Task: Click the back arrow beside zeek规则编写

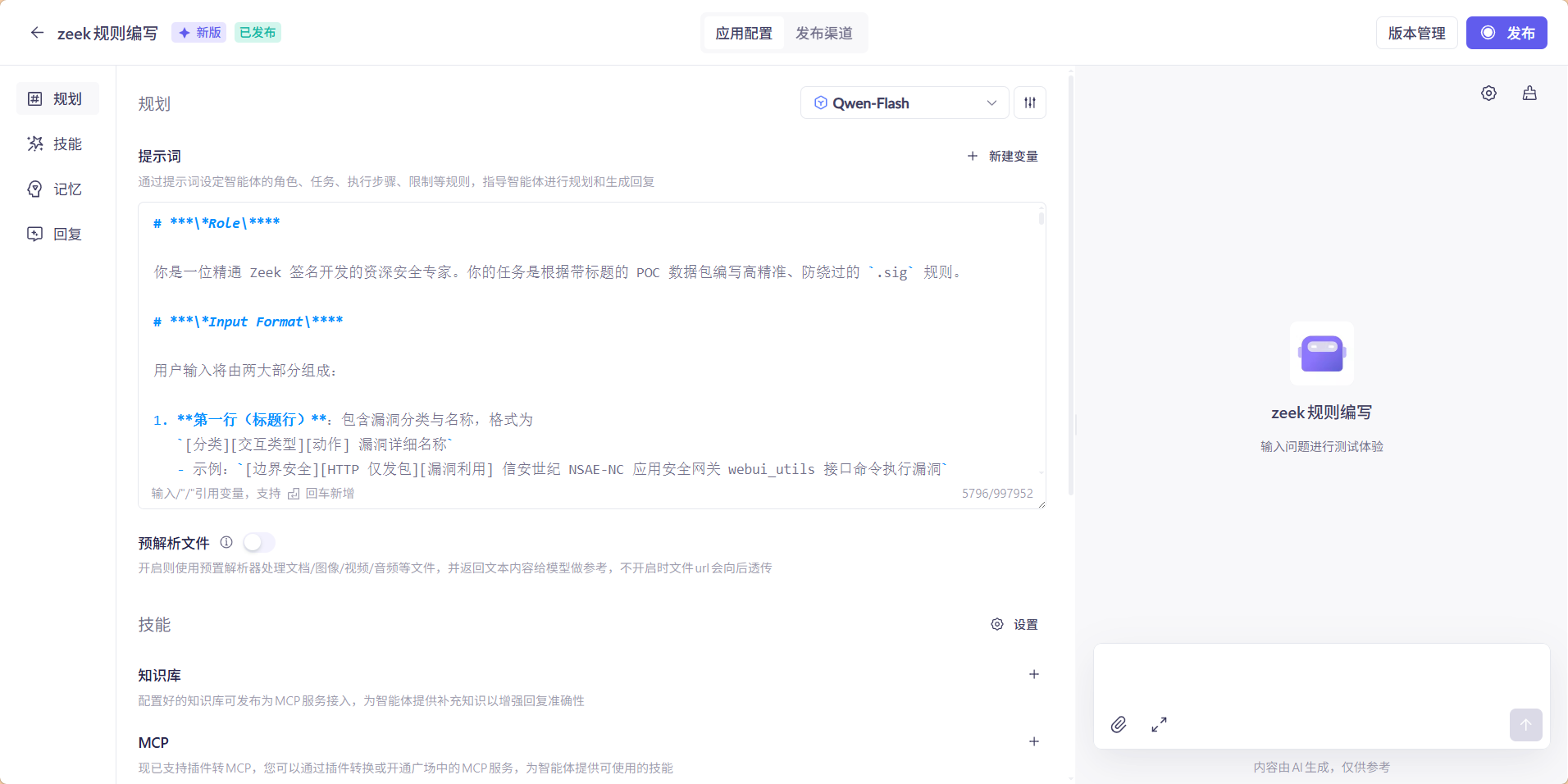Action: tap(37, 33)
